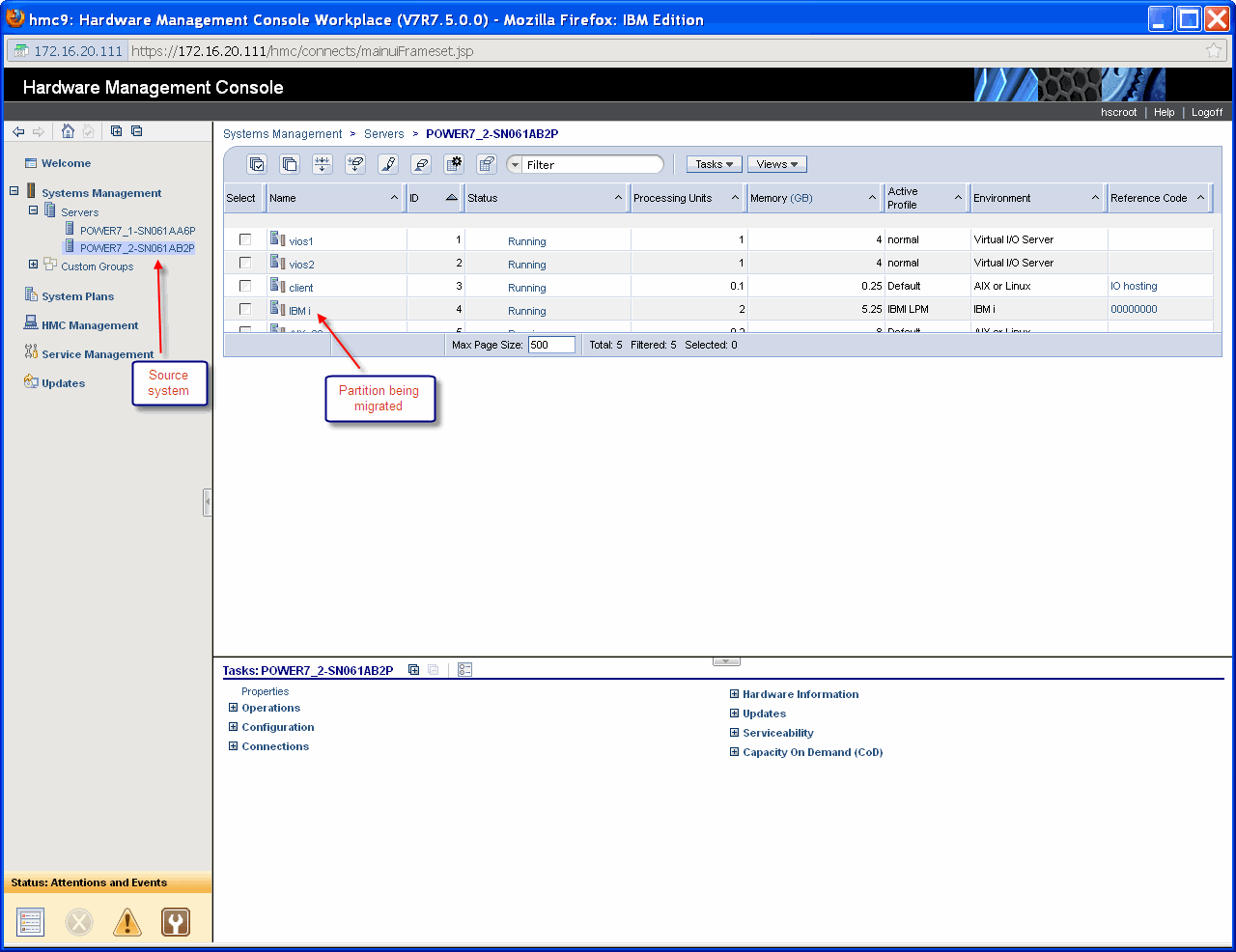The width and height of the screenshot is (1236, 952).
Task: Click the yellow warning Attentions icon
Action: [x=126, y=922]
